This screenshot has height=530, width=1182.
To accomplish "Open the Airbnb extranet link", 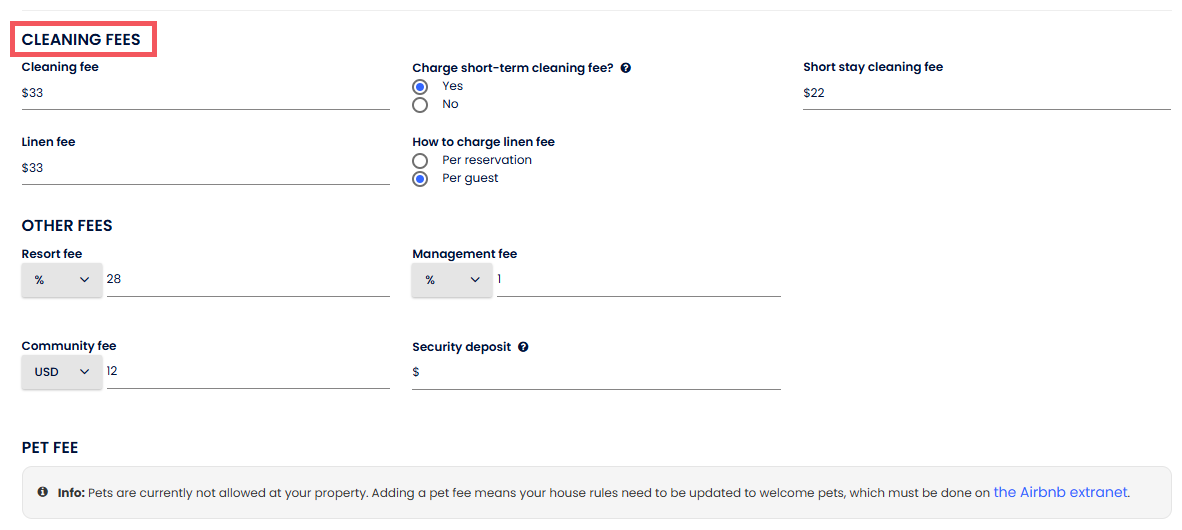I will [1060, 492].
